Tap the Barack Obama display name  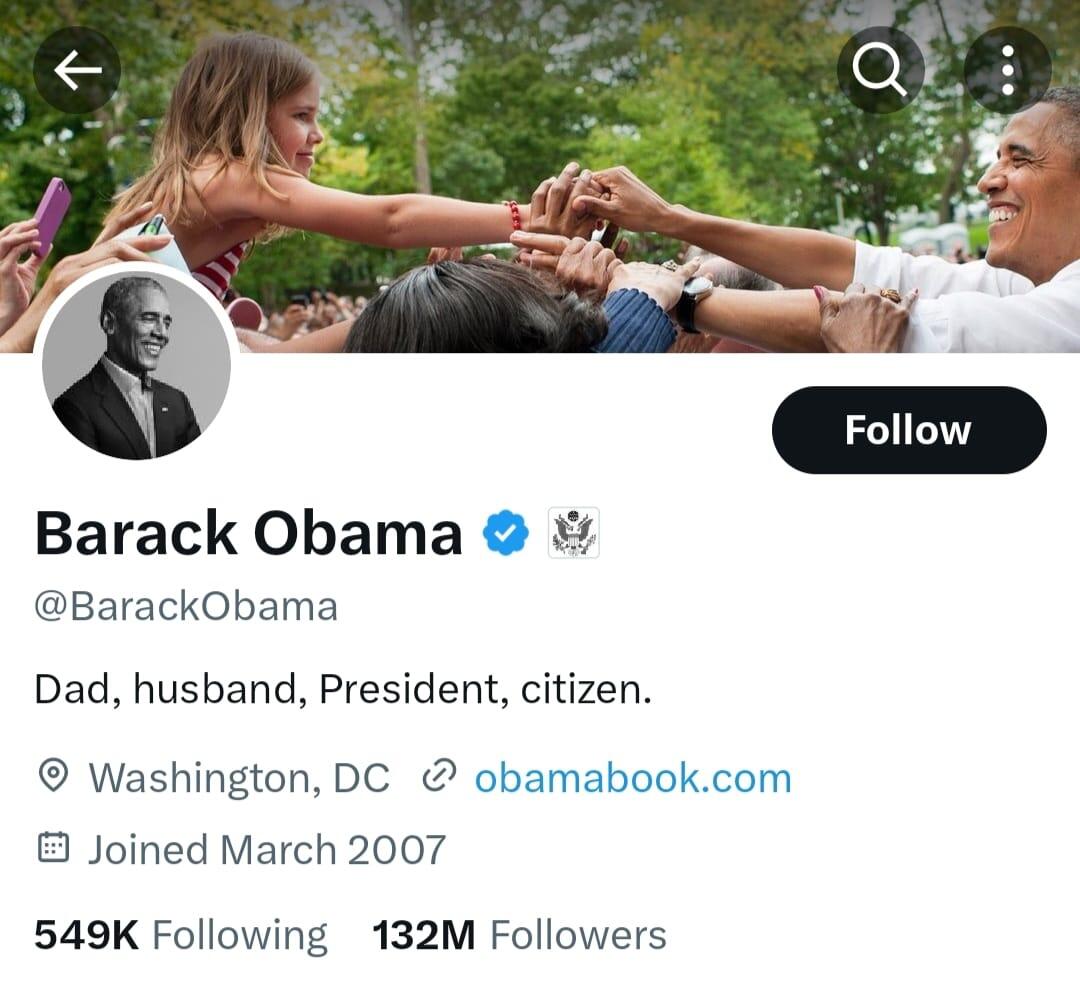[249, 533]
